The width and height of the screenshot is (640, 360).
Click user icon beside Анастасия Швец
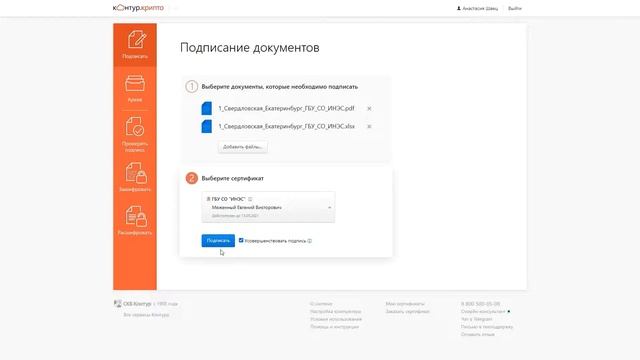click(459, 8)
